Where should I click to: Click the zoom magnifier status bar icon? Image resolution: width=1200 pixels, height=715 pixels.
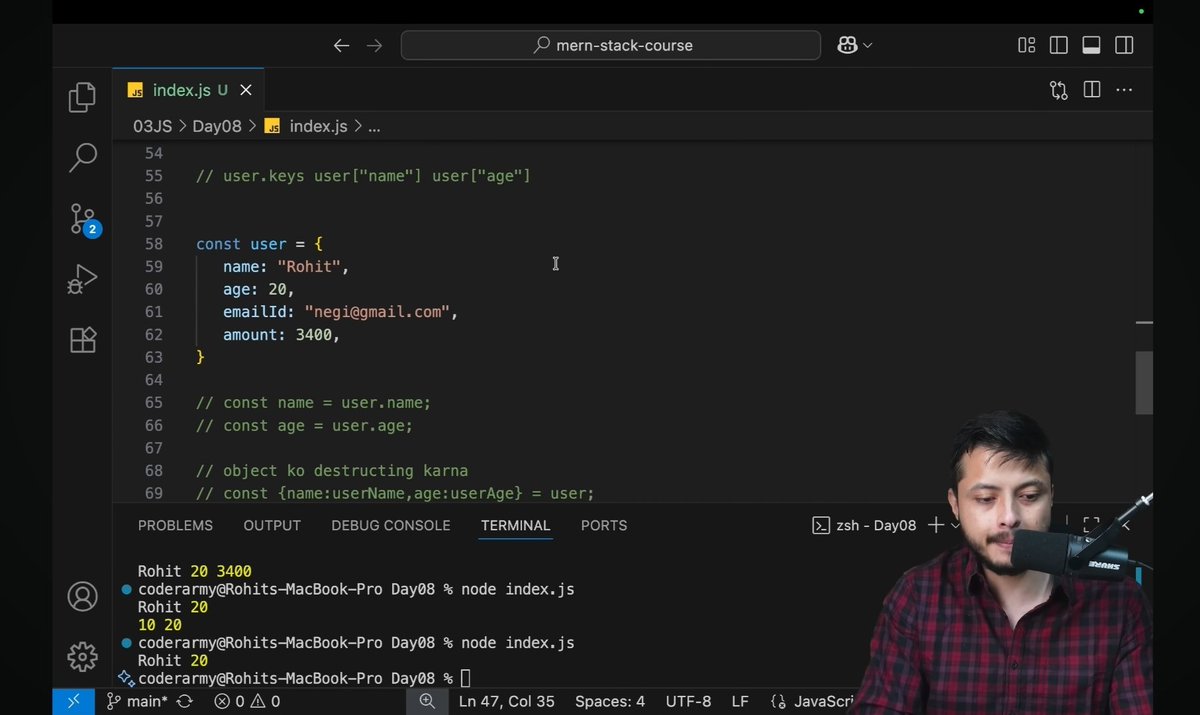(427, 702)
